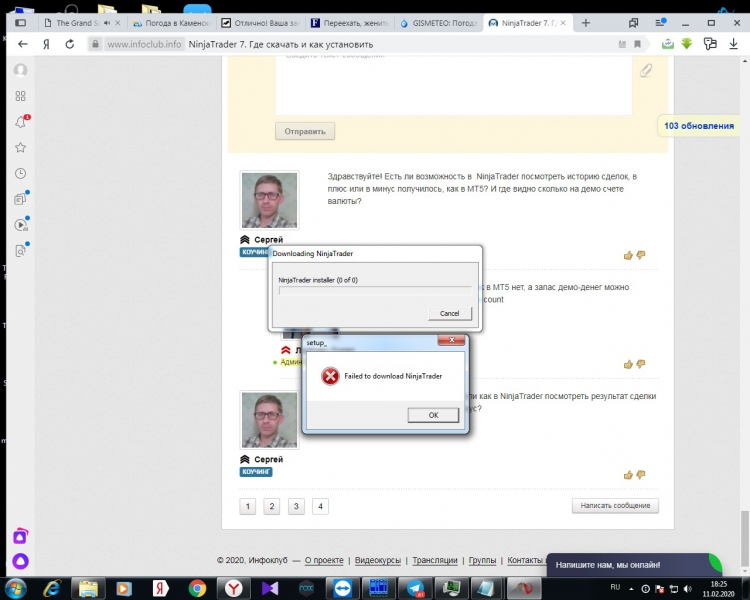
Task: Dislike Сергей's last comment with thumbs down
Action: [x=641, y=475]
